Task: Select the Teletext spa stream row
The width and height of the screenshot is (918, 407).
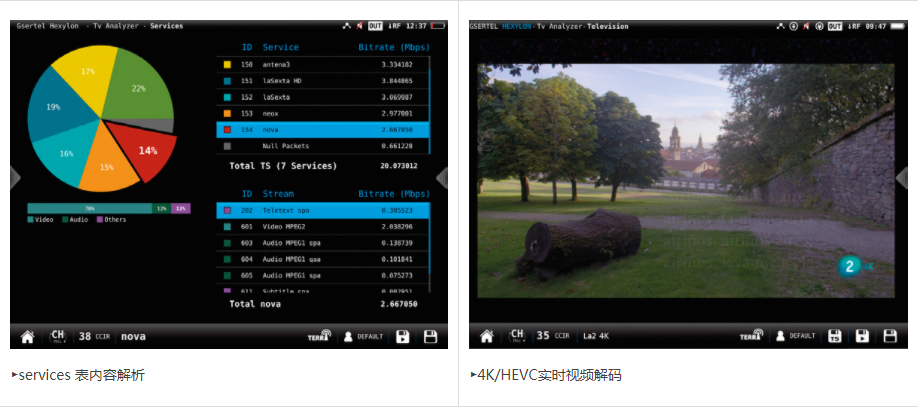Action: (x=322, y=211)
